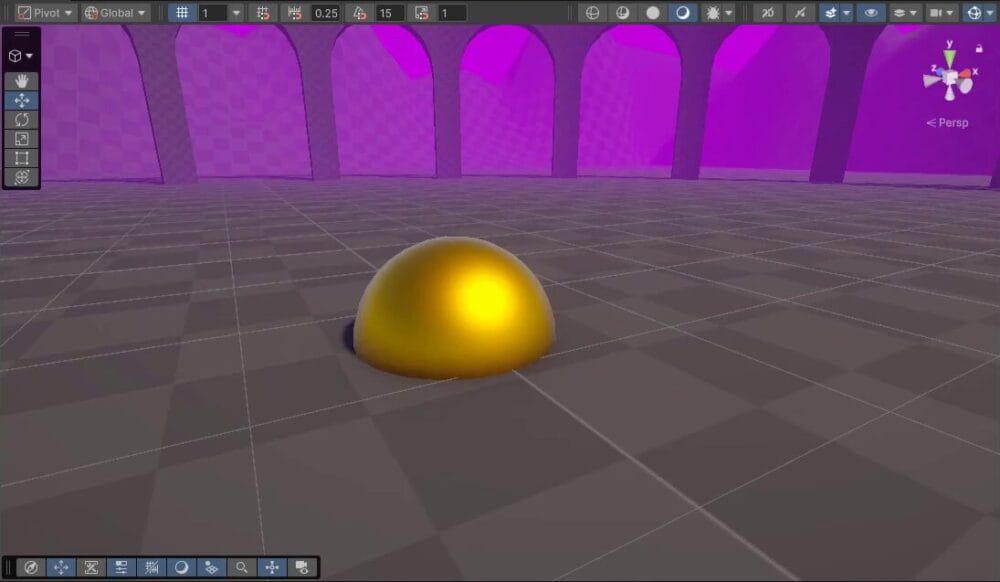The width and height of the screenshot is (1000, 582).
Task: Click the crossed-tools icon in bottom toolbar
Action: 91,567
